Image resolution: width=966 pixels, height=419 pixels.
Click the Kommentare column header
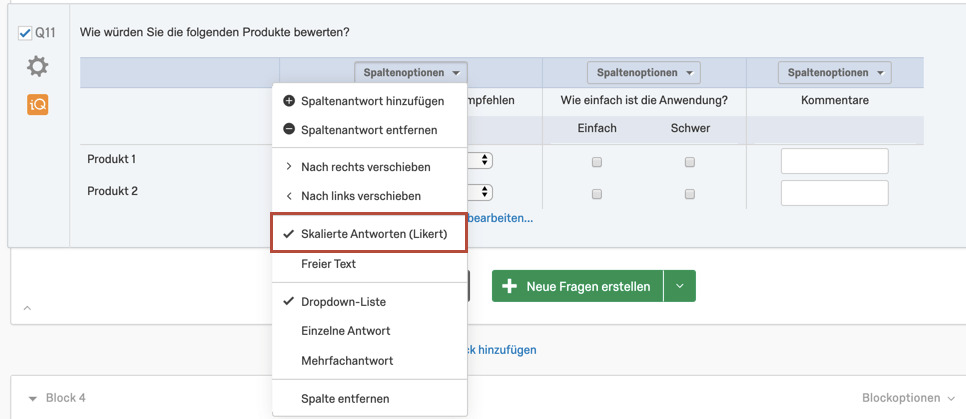(x=835, y=100)
